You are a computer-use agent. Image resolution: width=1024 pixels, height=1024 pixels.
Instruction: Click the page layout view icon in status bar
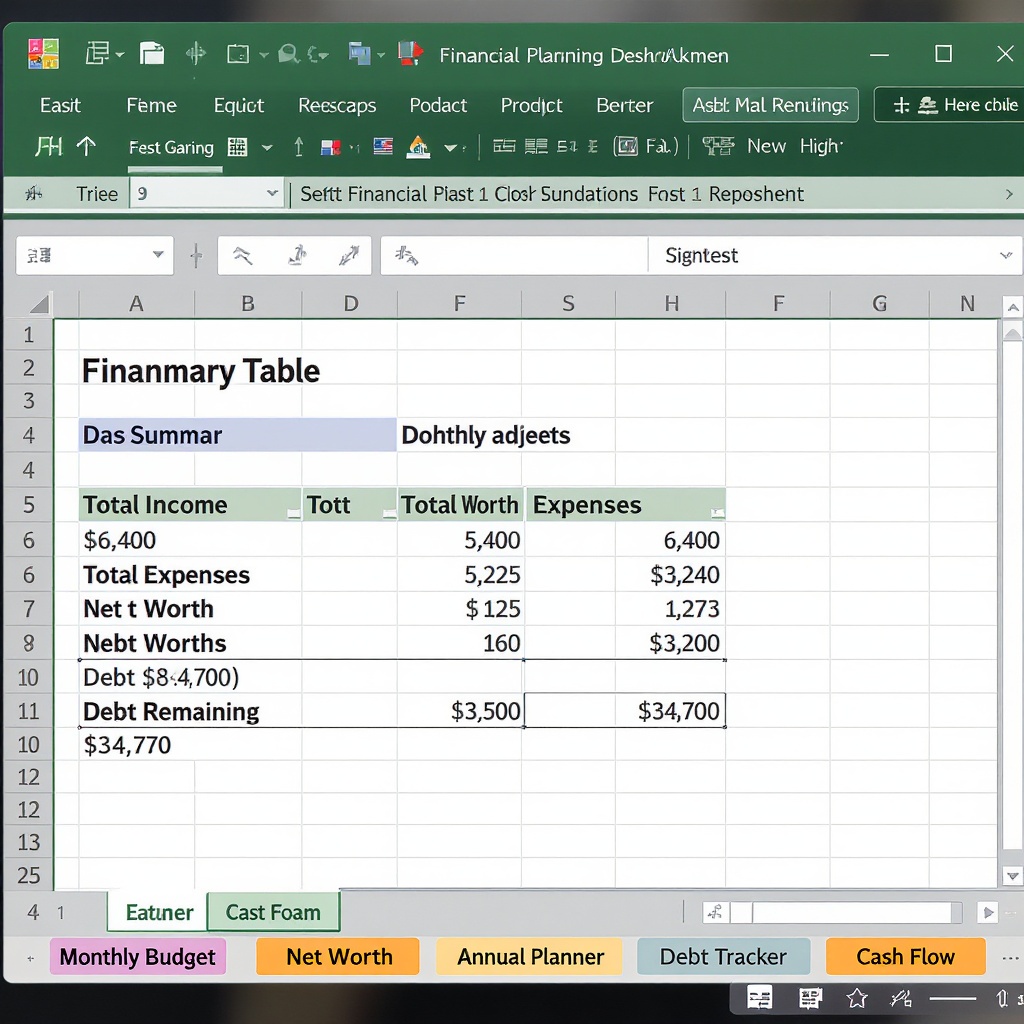coord(810,998)
